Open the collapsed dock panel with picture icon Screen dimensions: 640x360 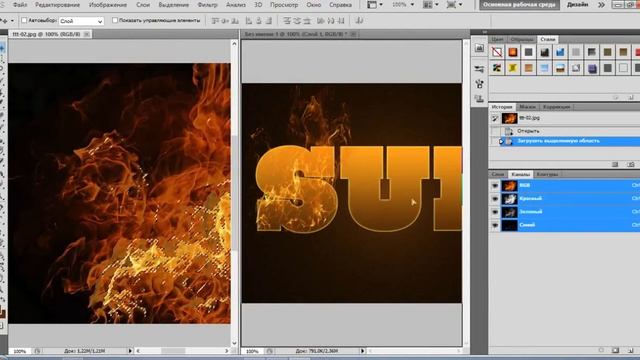pyautogui.click(x=479, y=49)
